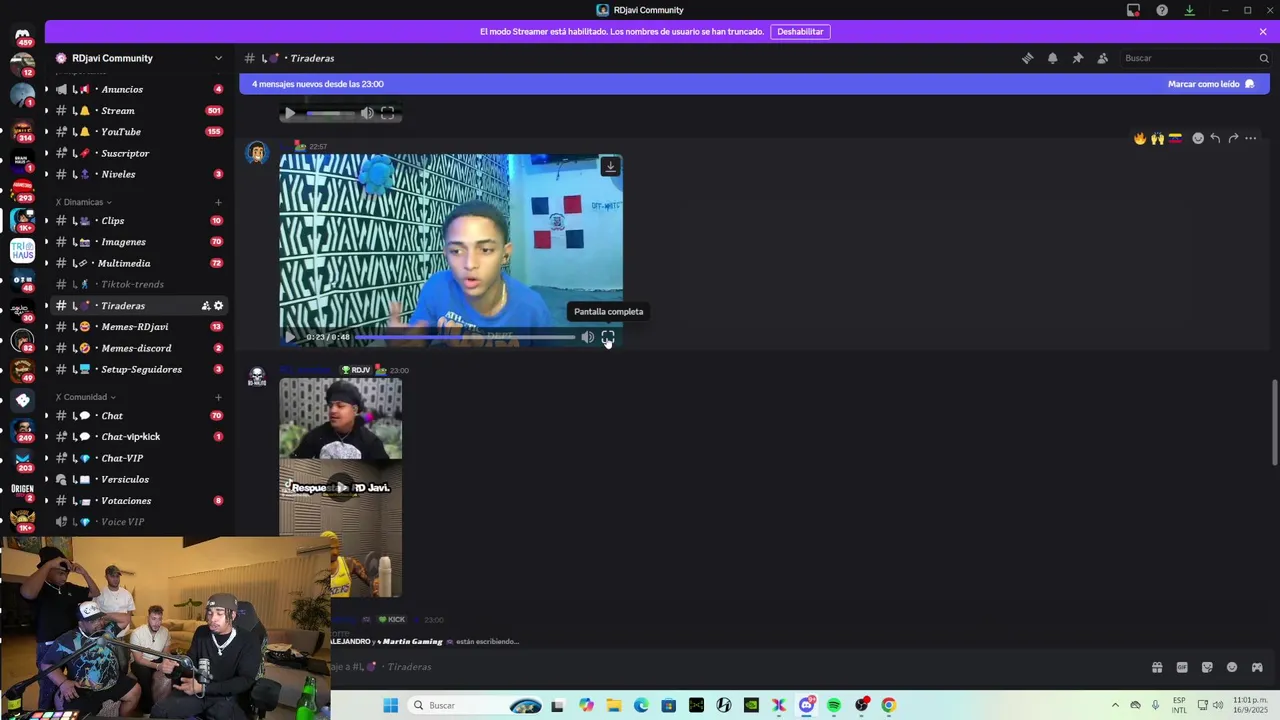Image resolution: width=1280 pixels, height=720 pixels.
Task: Open the Anuncios channel
Action: pos(122,89)
